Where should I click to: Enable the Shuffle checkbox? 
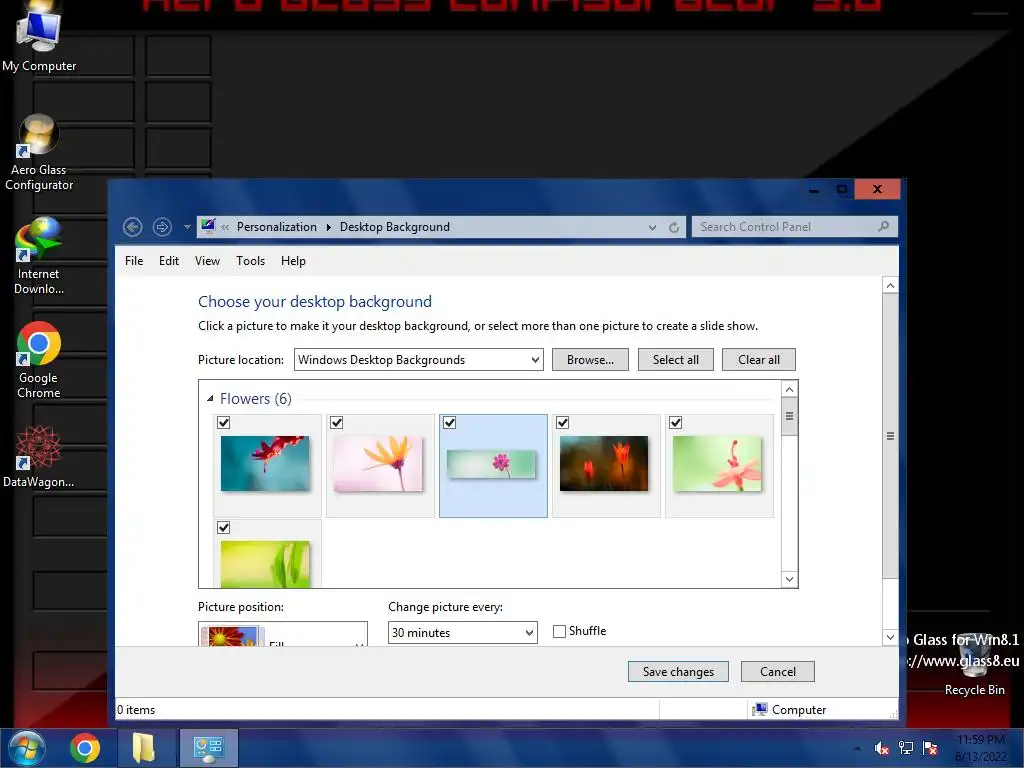(x=559, y=632)
